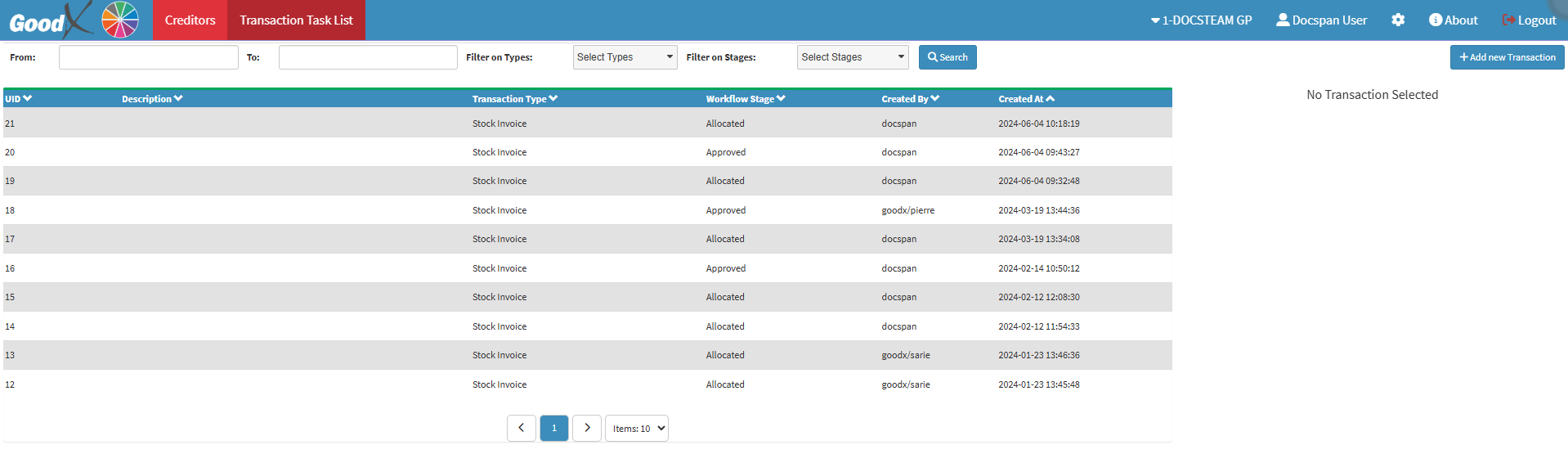This screenshot has width=1568, height=454.
Task: Open the 1-DOCSTEAM GP entity selector
Action: [x=1201, y=20]
